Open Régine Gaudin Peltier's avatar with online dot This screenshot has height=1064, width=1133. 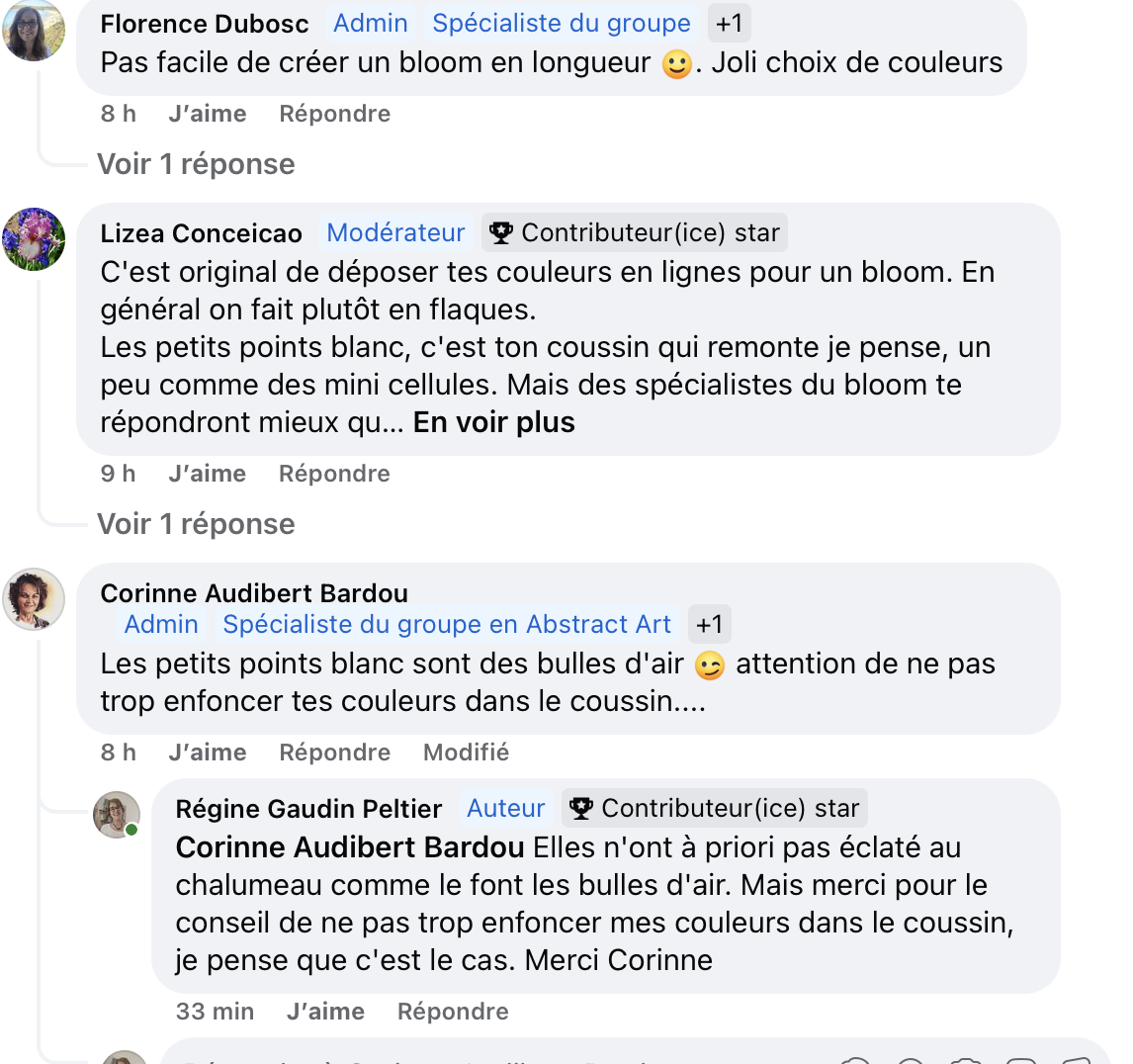tap(117, 815)
